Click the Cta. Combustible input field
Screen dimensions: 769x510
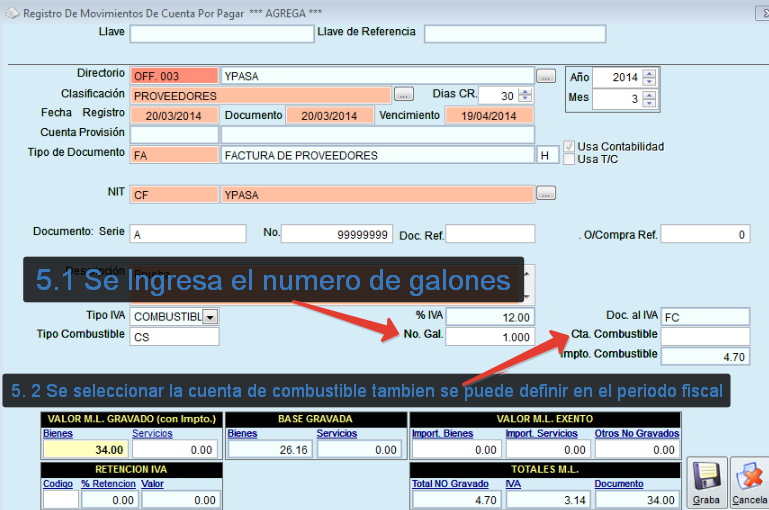(x=704, y=336)
